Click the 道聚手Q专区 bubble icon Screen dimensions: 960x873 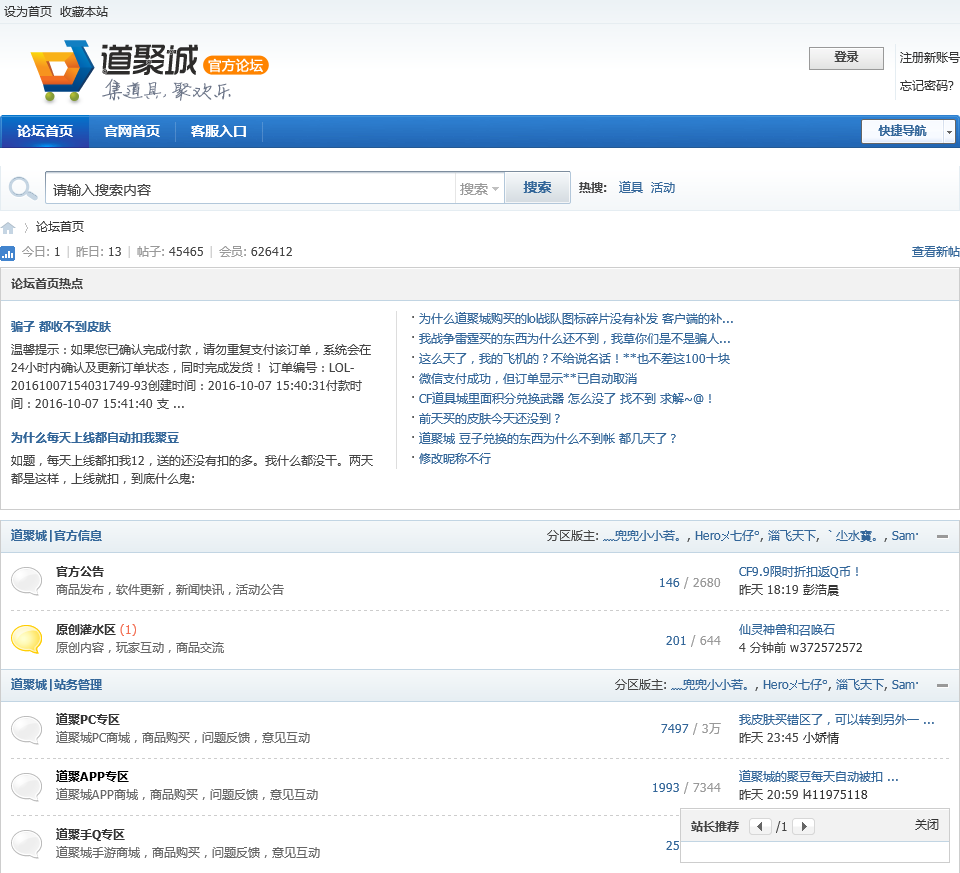[x=27, y=844]
